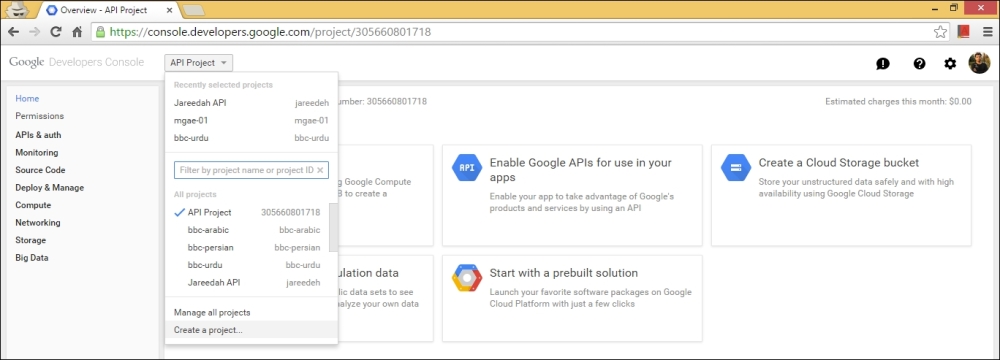Open the API Project dropdown
1000x360 pixels.
(x=198, y=63)
